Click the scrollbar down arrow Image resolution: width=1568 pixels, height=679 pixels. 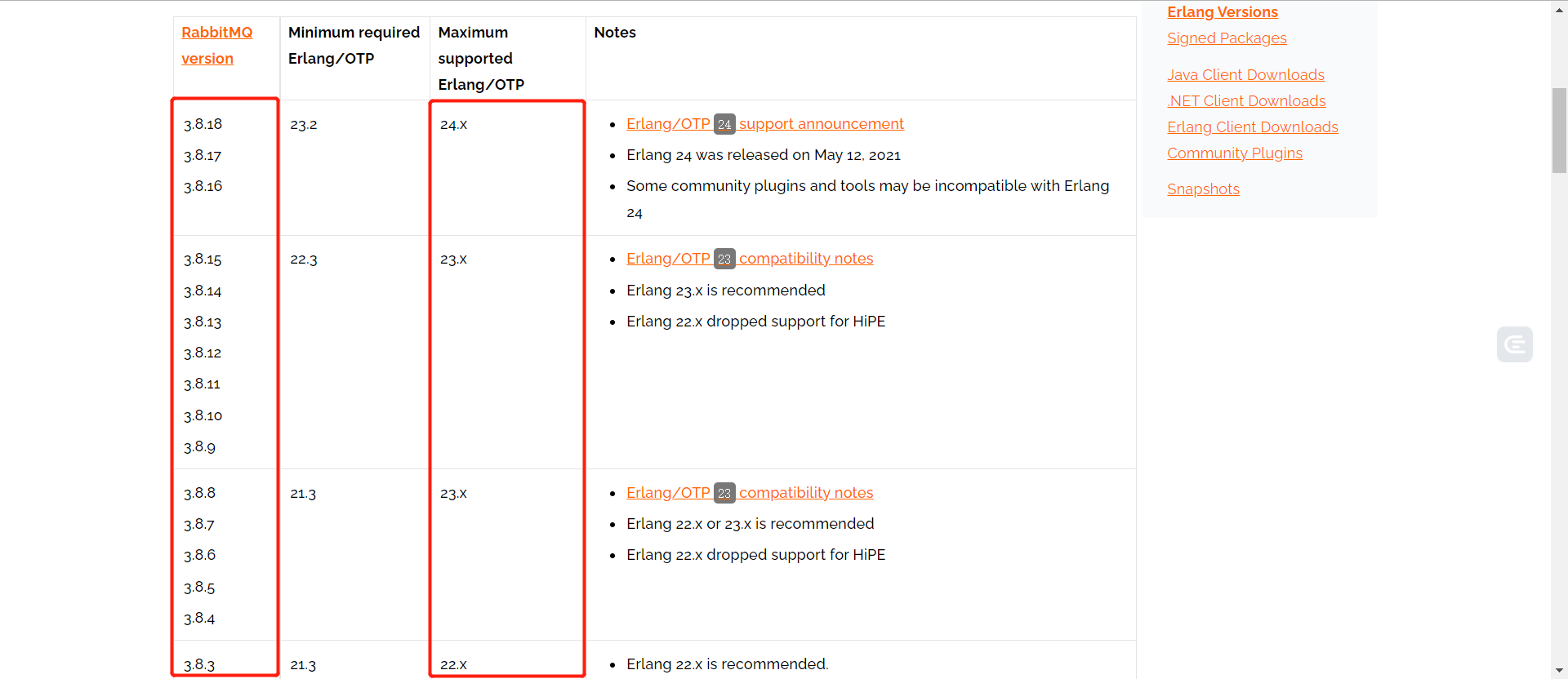[1558, 670]
